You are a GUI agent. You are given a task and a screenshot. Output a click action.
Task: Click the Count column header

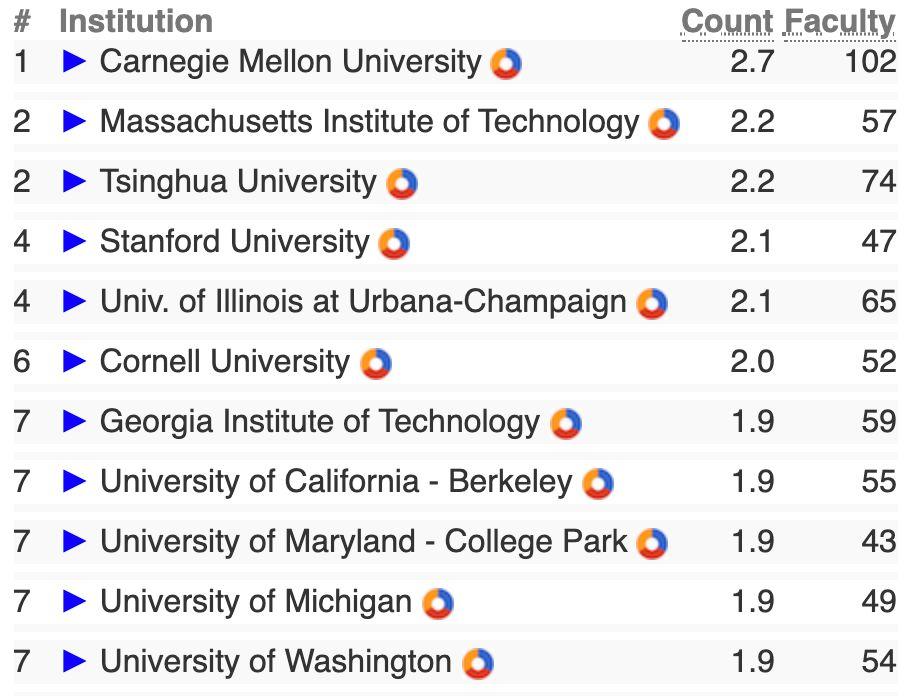click(727, 21)
